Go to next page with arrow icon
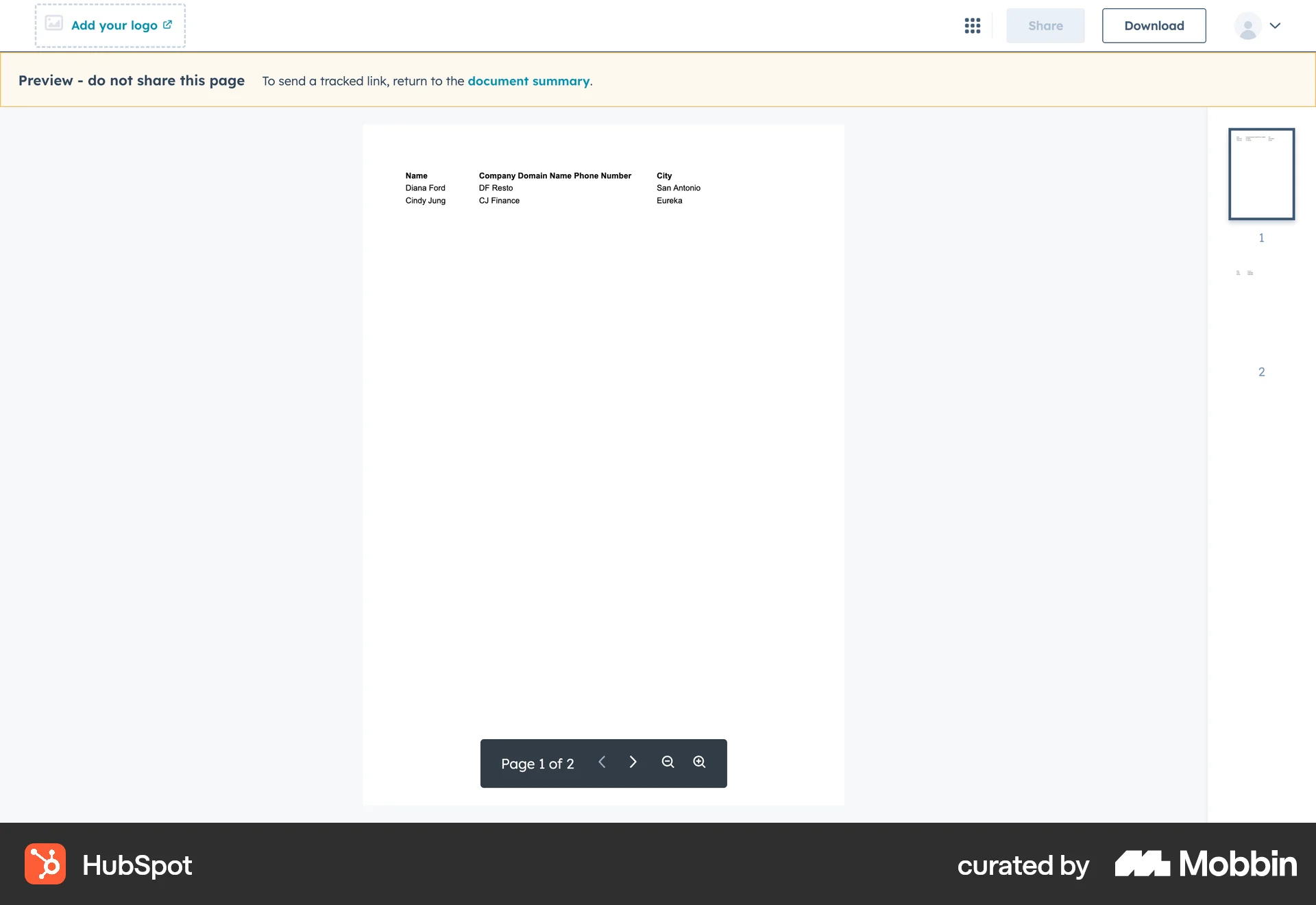The height and width of the screenshot is (905, 1316). [x=633, y=762]
